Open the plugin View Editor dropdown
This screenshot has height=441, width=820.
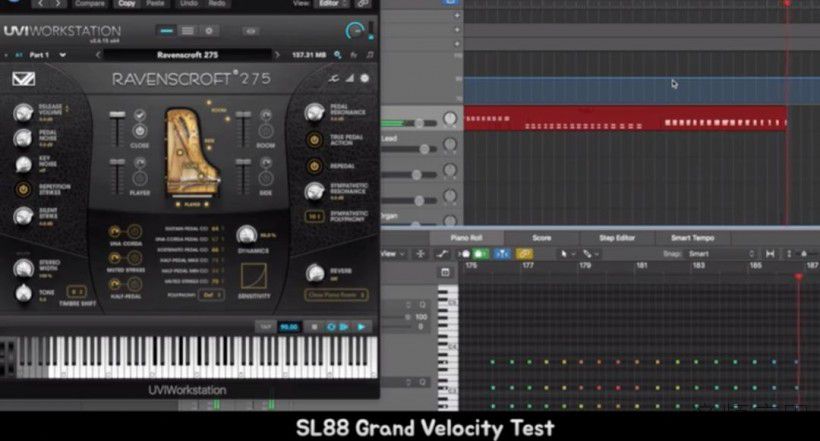tap(333, 4)
